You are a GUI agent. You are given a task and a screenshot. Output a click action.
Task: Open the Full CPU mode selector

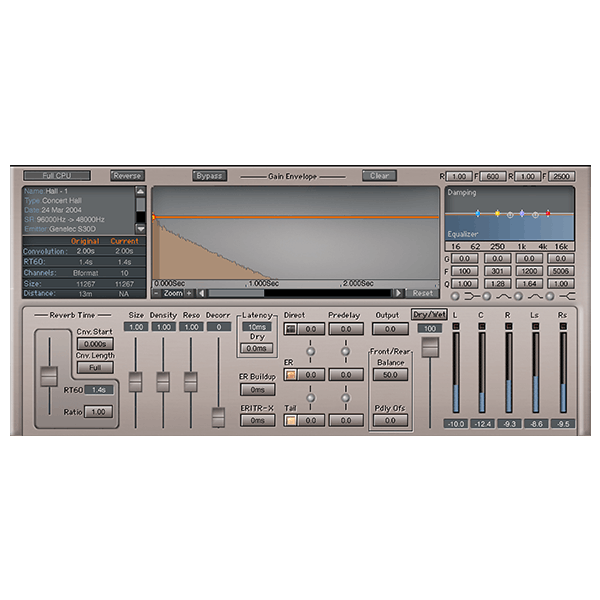tap(57, 176)
